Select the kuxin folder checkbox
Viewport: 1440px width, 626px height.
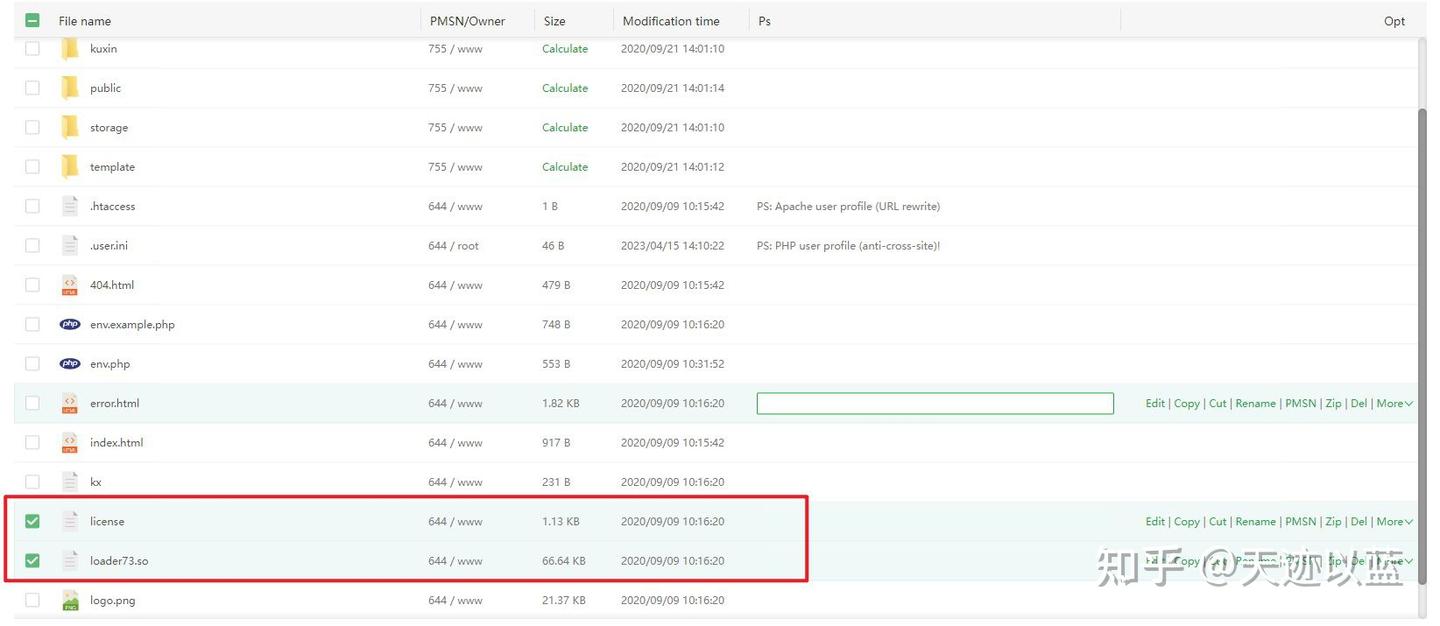click(x=31, y=48)
